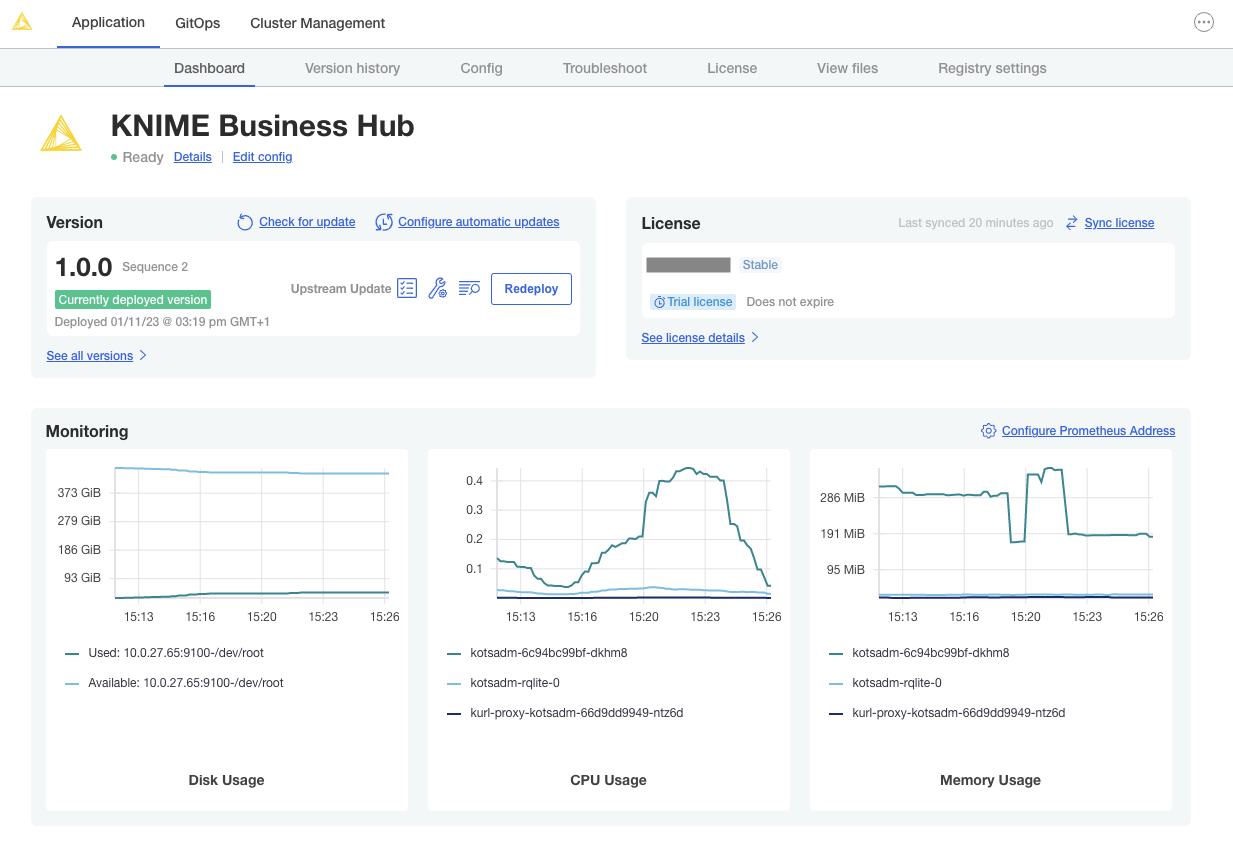Image resolution: width=1233 pixels, height=844 pixels.
Task: Expand the See license details chevron
Action: tap(755, 338)
